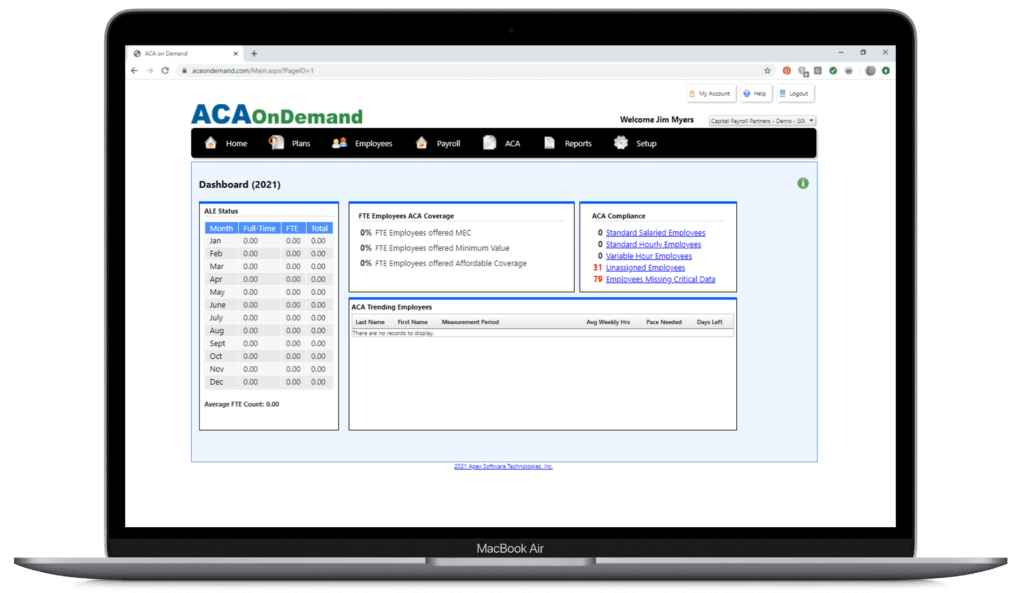Viewport: 1024px width, 593px height.
Task: Expand the Capital Payroll Partners company dropdown
Action: (x=762, y=121)
